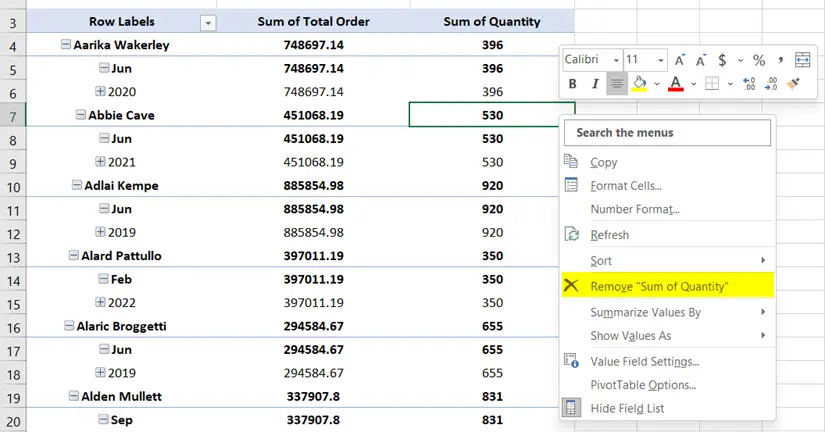
Task: Click the decrease decimal icon
Action: (771, 84)
